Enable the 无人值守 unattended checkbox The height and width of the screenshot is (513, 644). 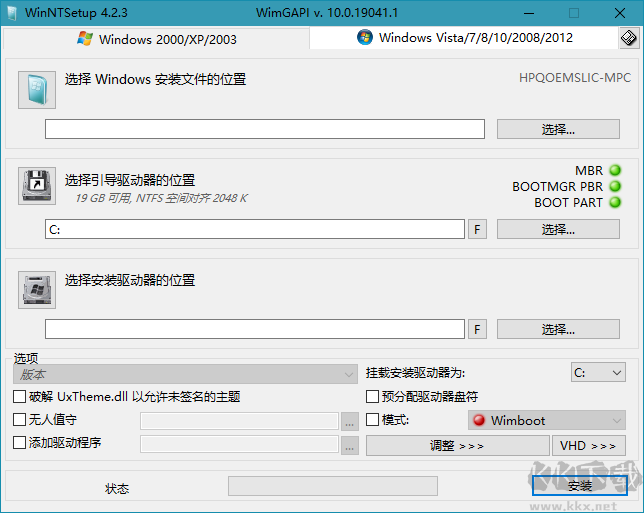(19, 420)
